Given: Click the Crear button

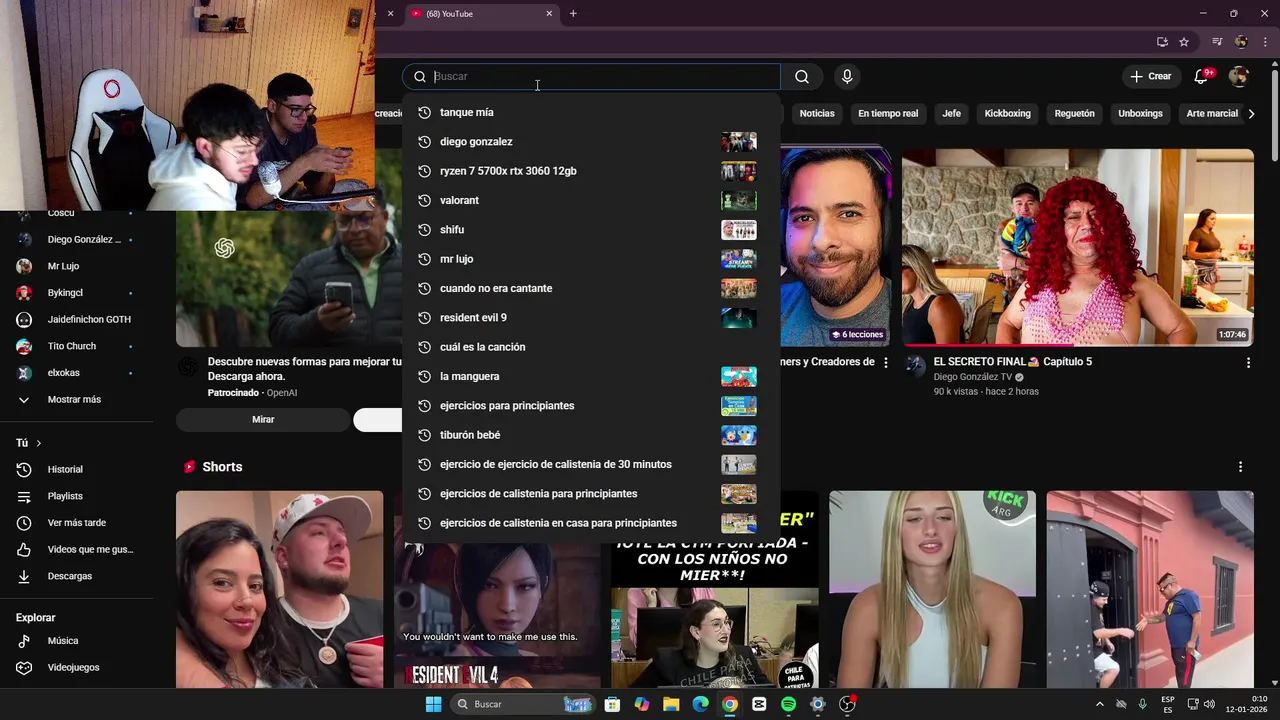Looking at the screenshot, I should 1150,77.
